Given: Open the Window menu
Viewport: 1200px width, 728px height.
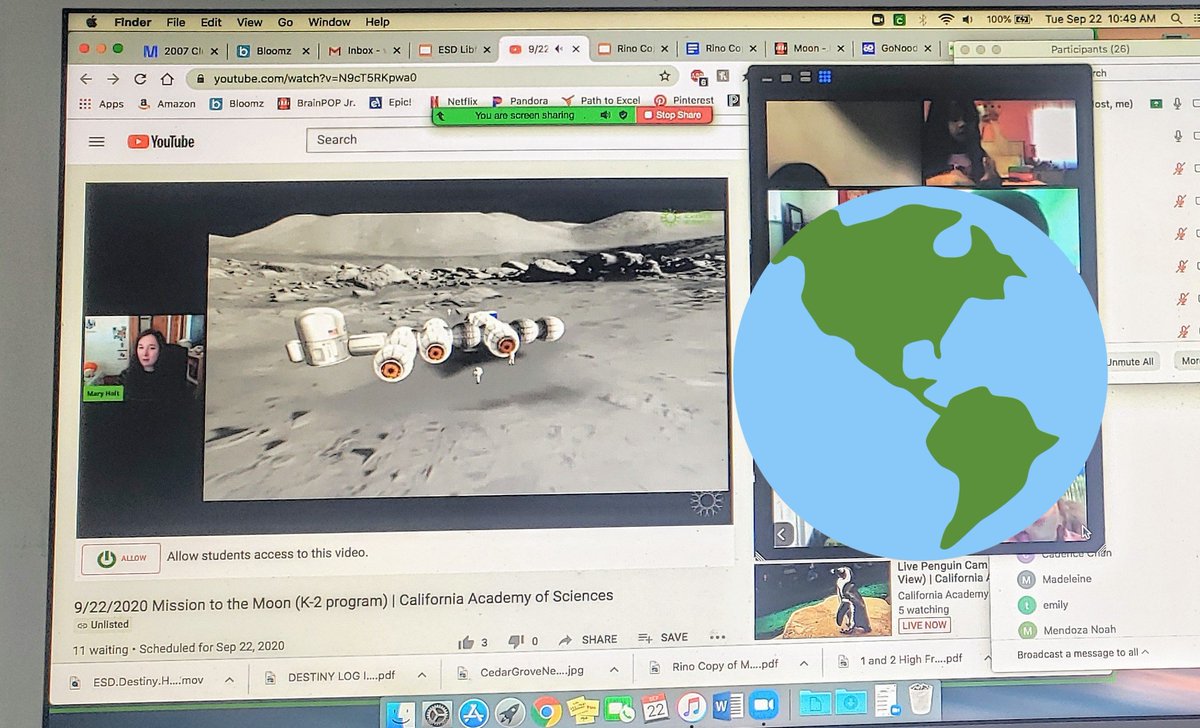Looking at the screenshot, I should pyautogui.click(x=329, y=22).
